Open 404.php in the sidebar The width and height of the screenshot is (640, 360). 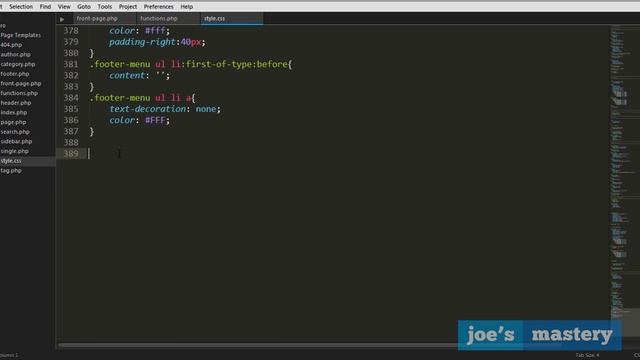[x=11, y=45]
